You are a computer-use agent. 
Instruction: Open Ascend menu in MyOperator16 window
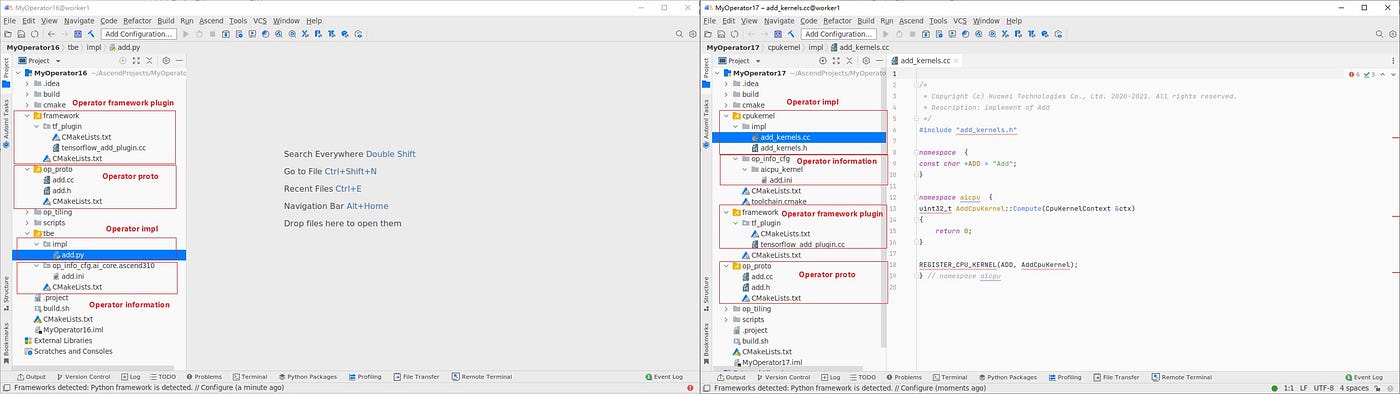(x=211, y=21)
